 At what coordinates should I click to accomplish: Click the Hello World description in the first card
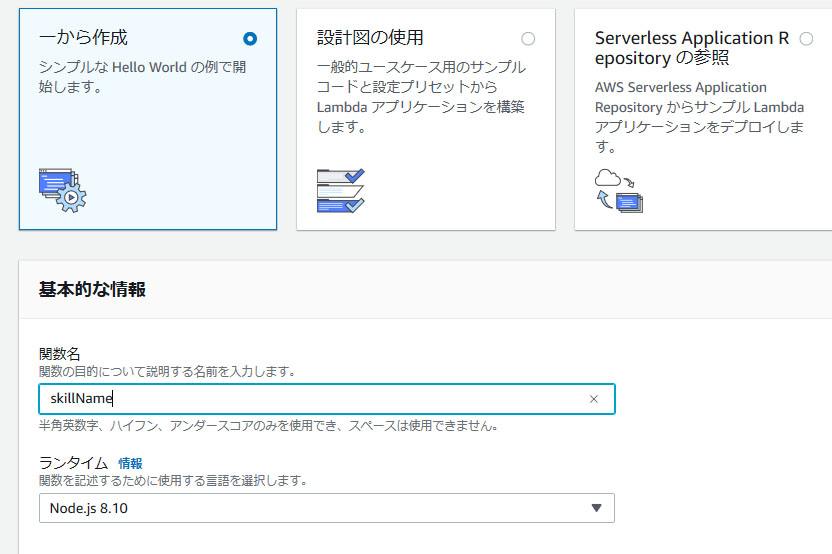142,77
